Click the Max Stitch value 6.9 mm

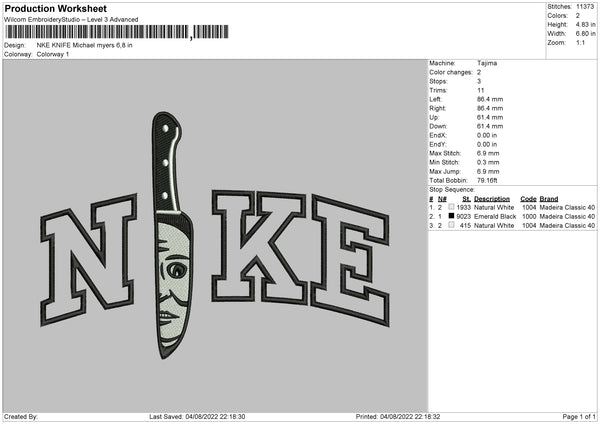click(x=488, y=153)
